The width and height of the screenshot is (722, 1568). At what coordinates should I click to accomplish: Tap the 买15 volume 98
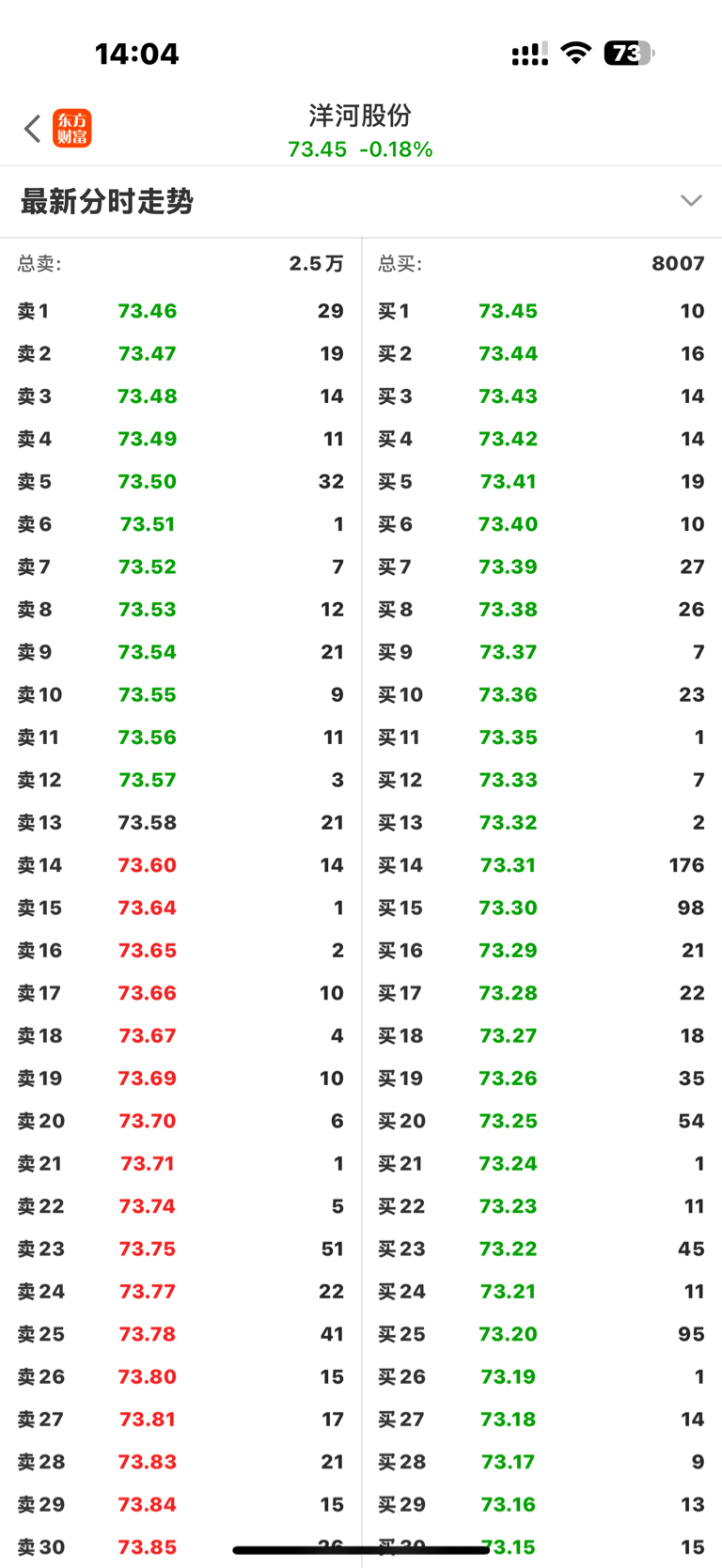[691, 908]
